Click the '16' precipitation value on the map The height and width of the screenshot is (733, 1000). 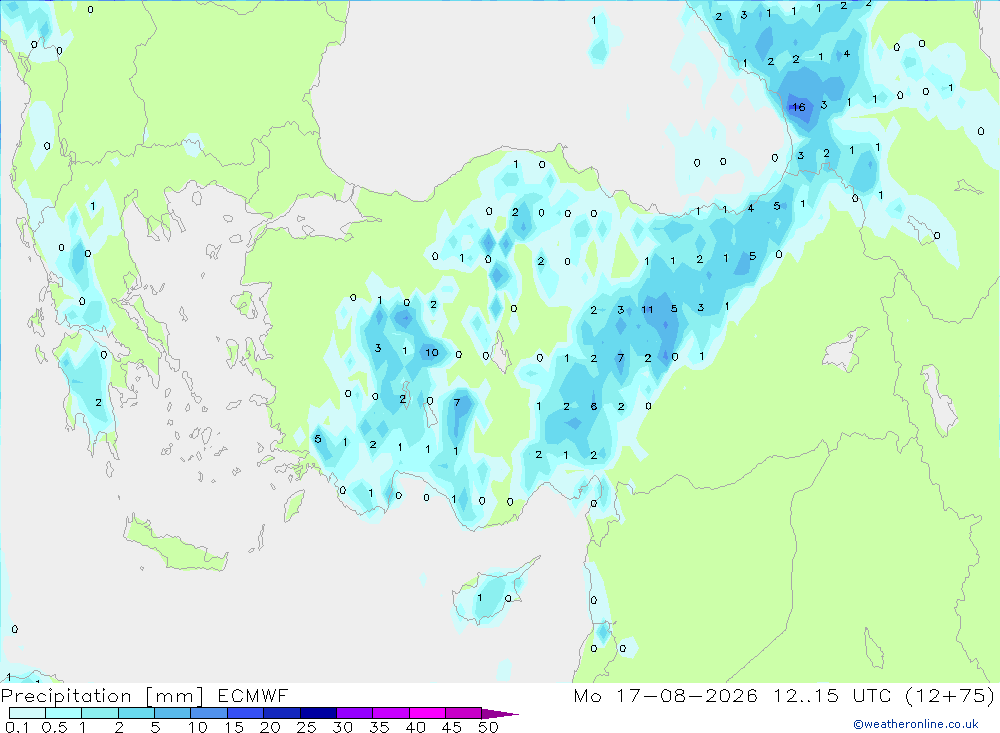(798, 107)
